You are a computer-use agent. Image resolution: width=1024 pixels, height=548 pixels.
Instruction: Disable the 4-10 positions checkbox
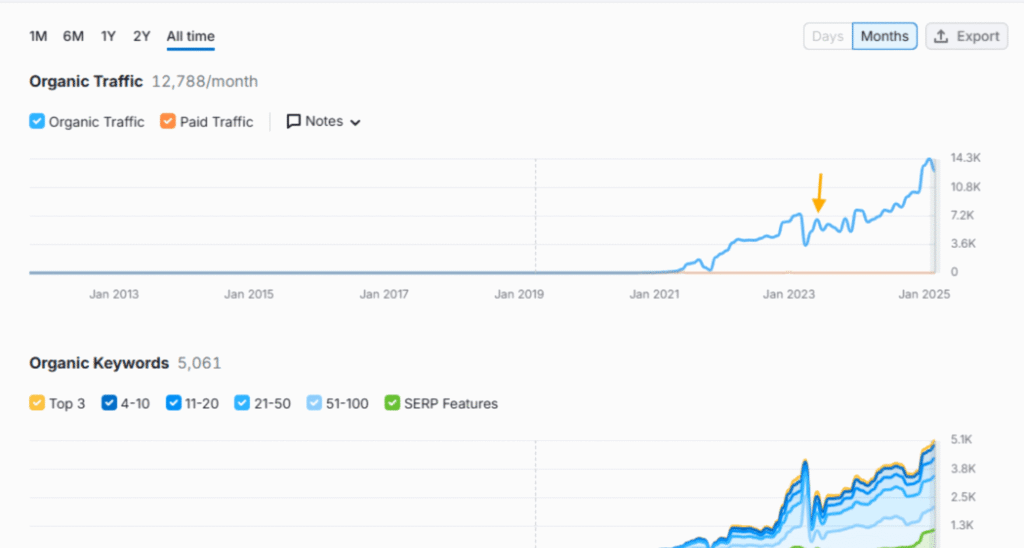click(x=109, y=404)
